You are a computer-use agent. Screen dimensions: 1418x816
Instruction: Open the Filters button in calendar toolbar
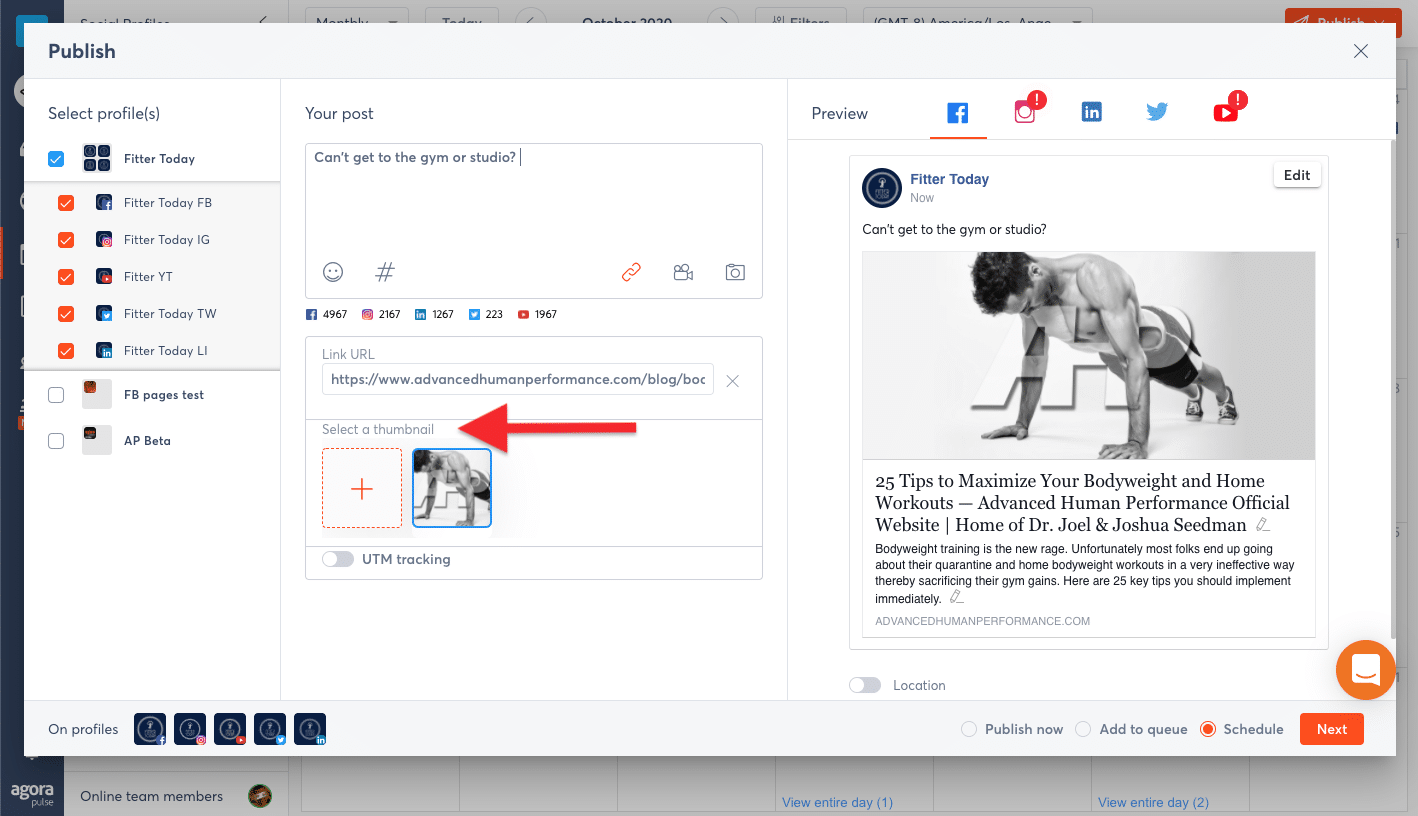click(x=800, y=21)
